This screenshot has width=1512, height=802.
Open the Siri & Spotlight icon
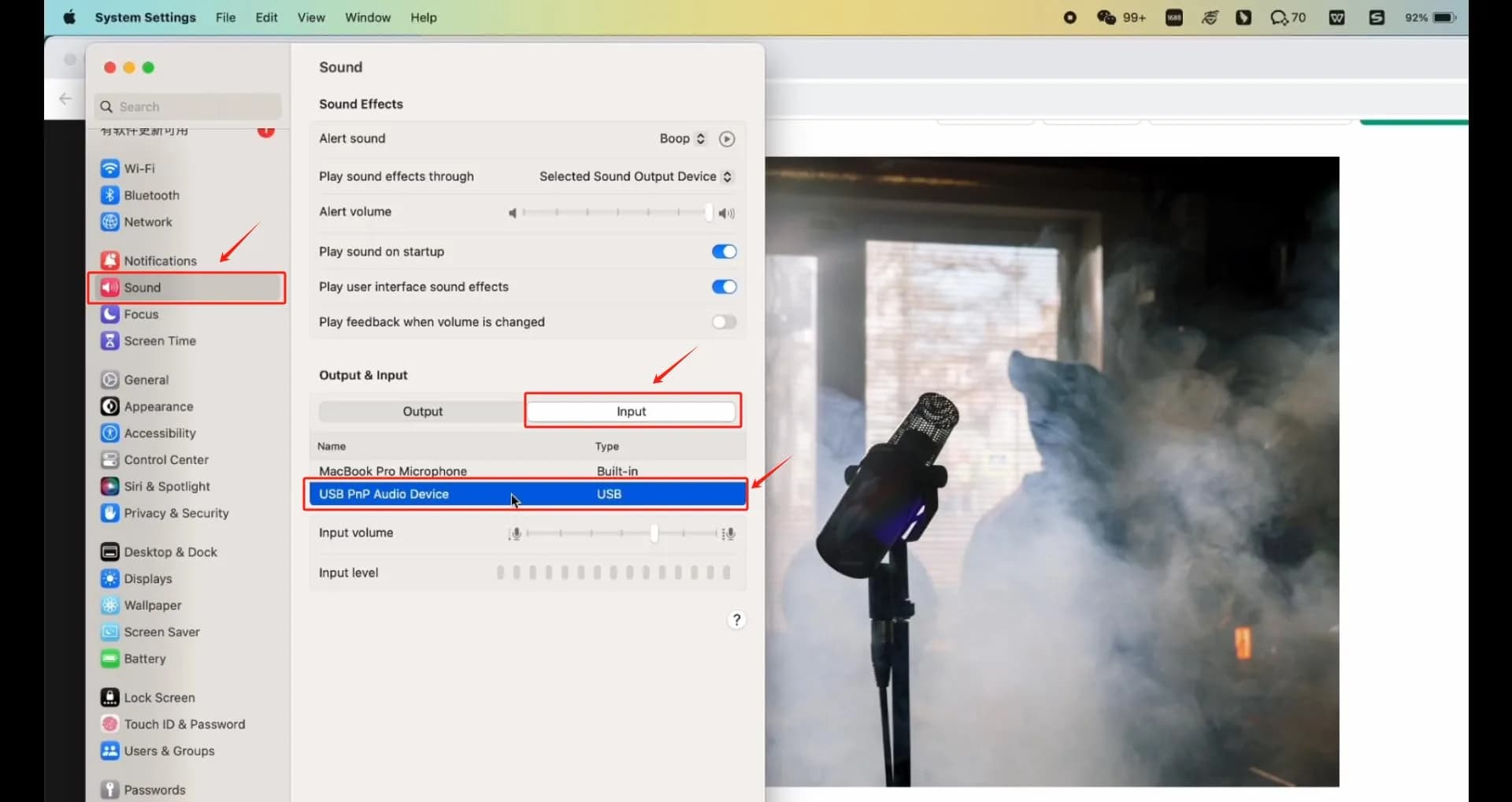[x=110, y=487]
